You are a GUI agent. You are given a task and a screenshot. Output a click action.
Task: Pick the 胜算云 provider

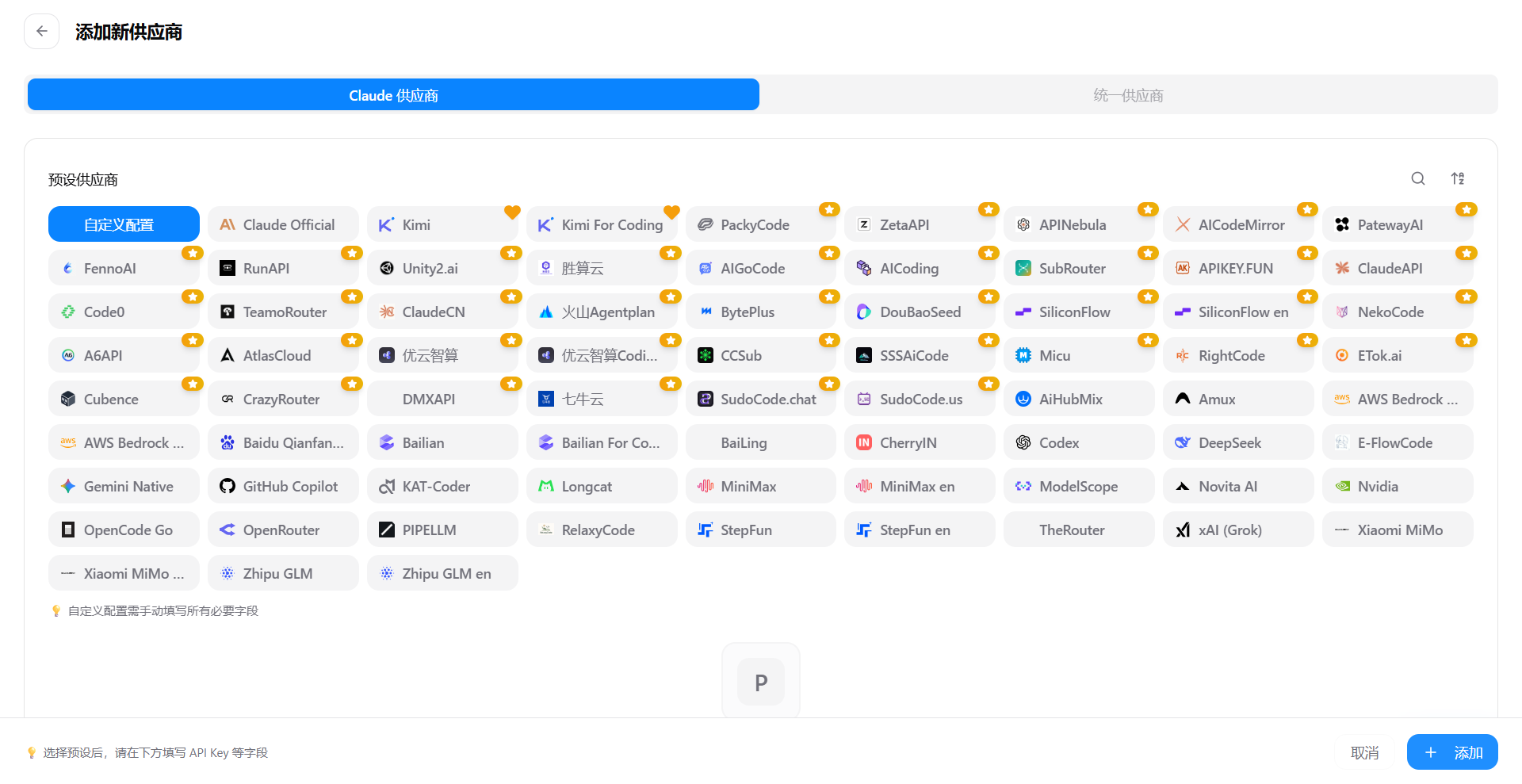[x=602, y=268]
